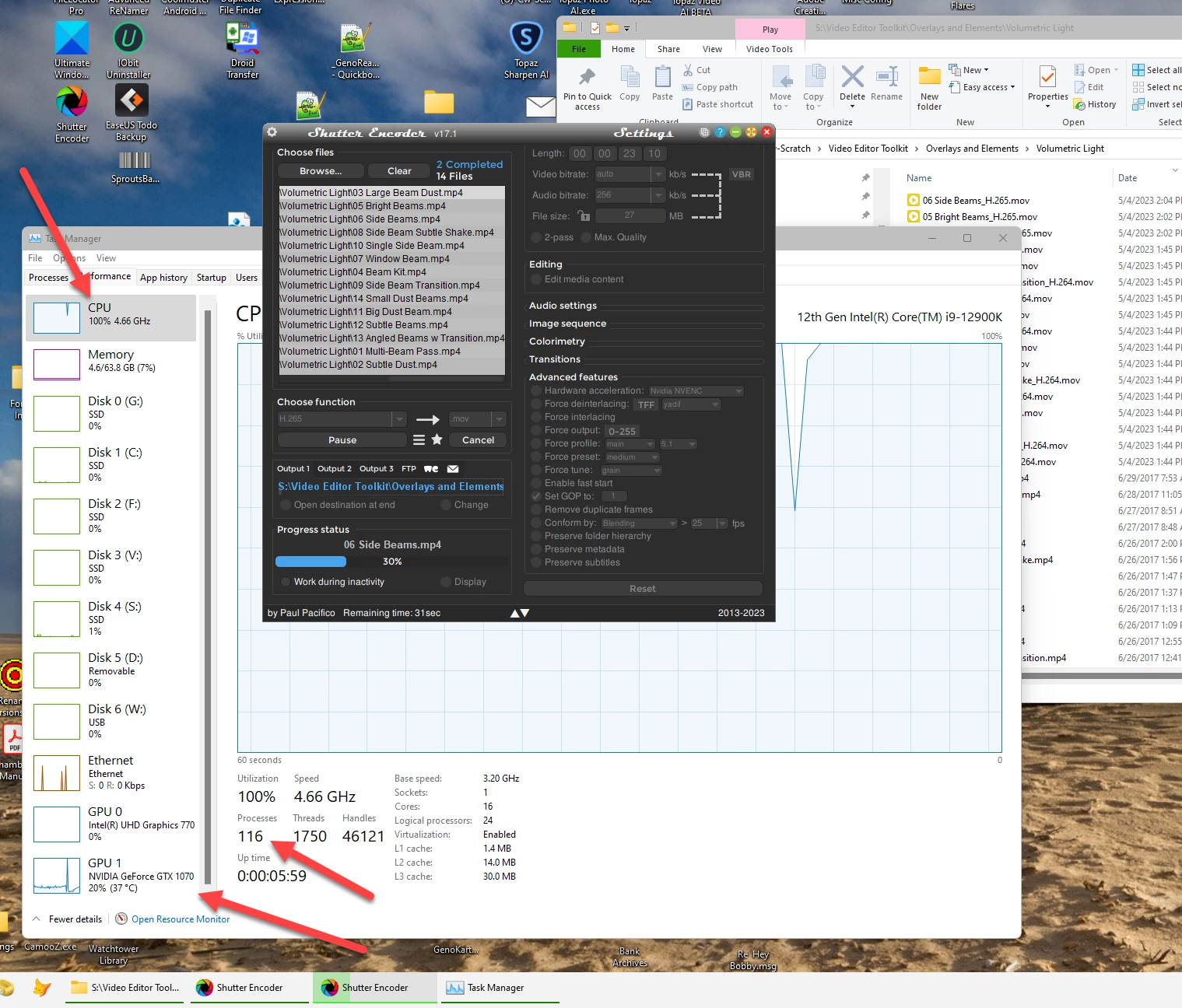Open Shutter Encoder gear settings icon
This screenshot has width=1182, height=1008.
coord(272,132)
